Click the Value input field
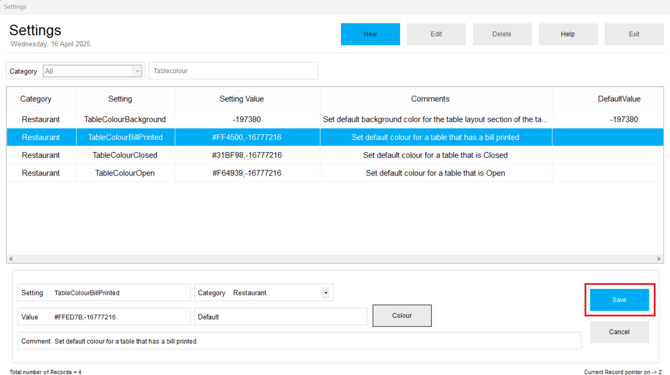Screen dimensions: 670x375 pyautogui.click(x=104, y=317)
